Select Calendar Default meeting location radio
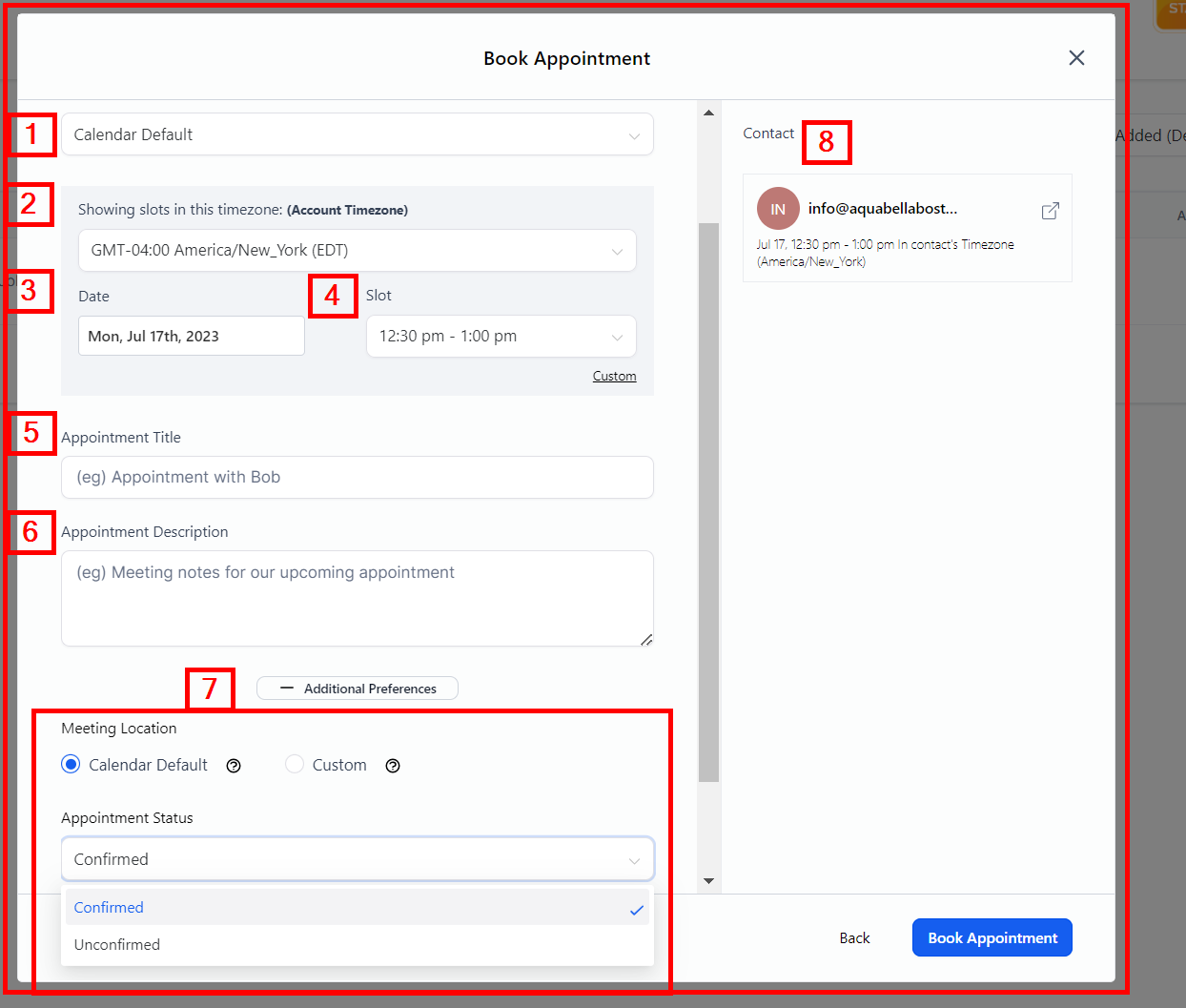Image resolution: width=1186 pixels, height=1008 pixels. [x=71, y=764]
